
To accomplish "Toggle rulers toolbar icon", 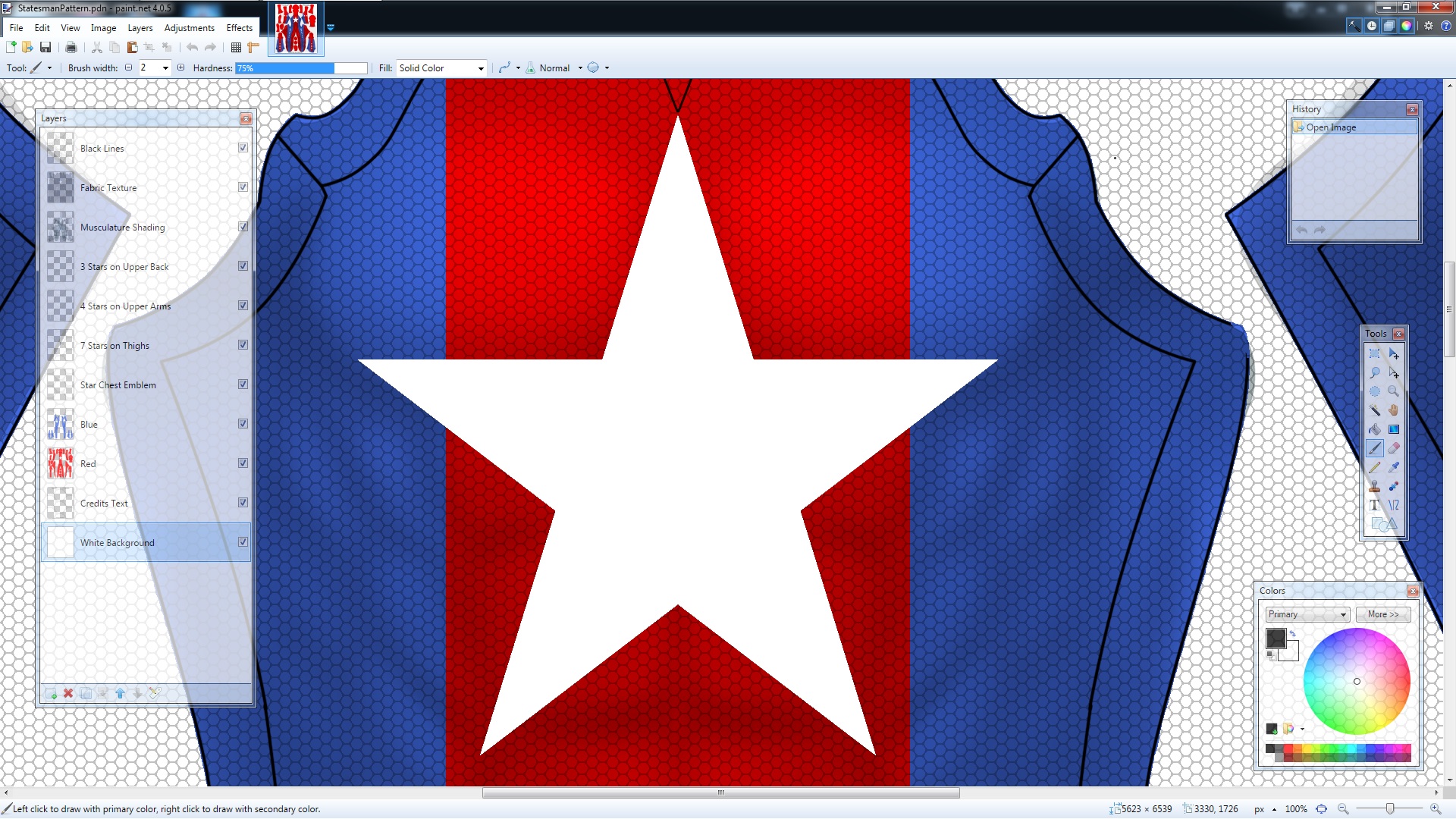I will pyautogui.click(x=253, y=47).
